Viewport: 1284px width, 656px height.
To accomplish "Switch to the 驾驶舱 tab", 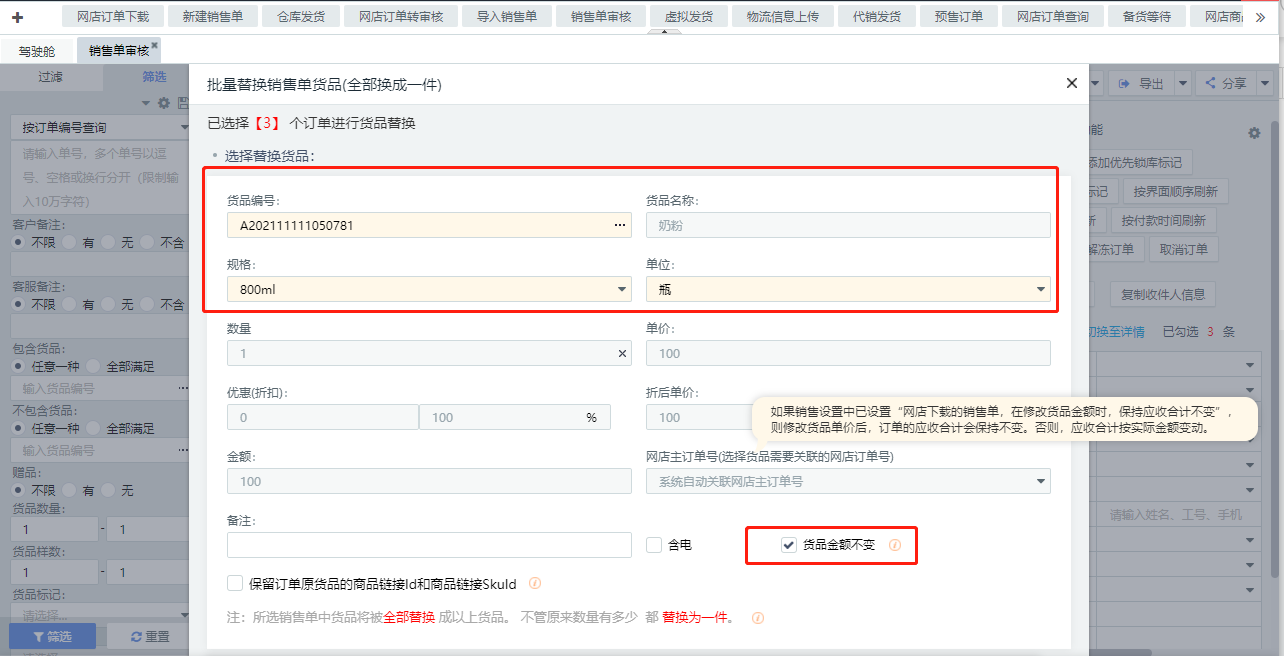I will (37, 51).
